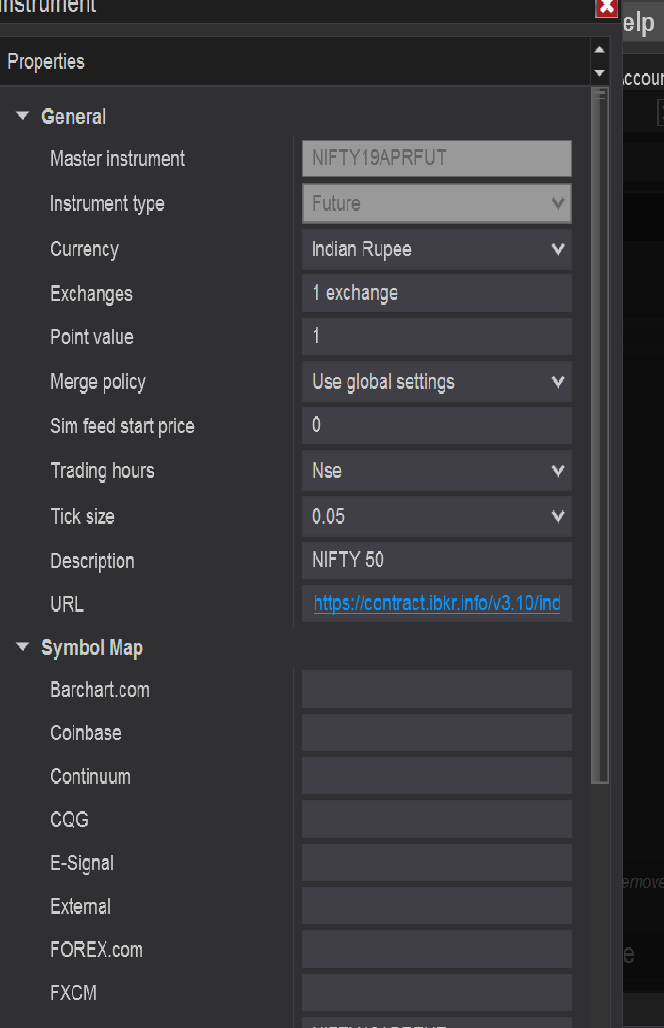Screen dimensions: 664x1028
Task: Open the Tick size dropdown
Action: [558, 517]
